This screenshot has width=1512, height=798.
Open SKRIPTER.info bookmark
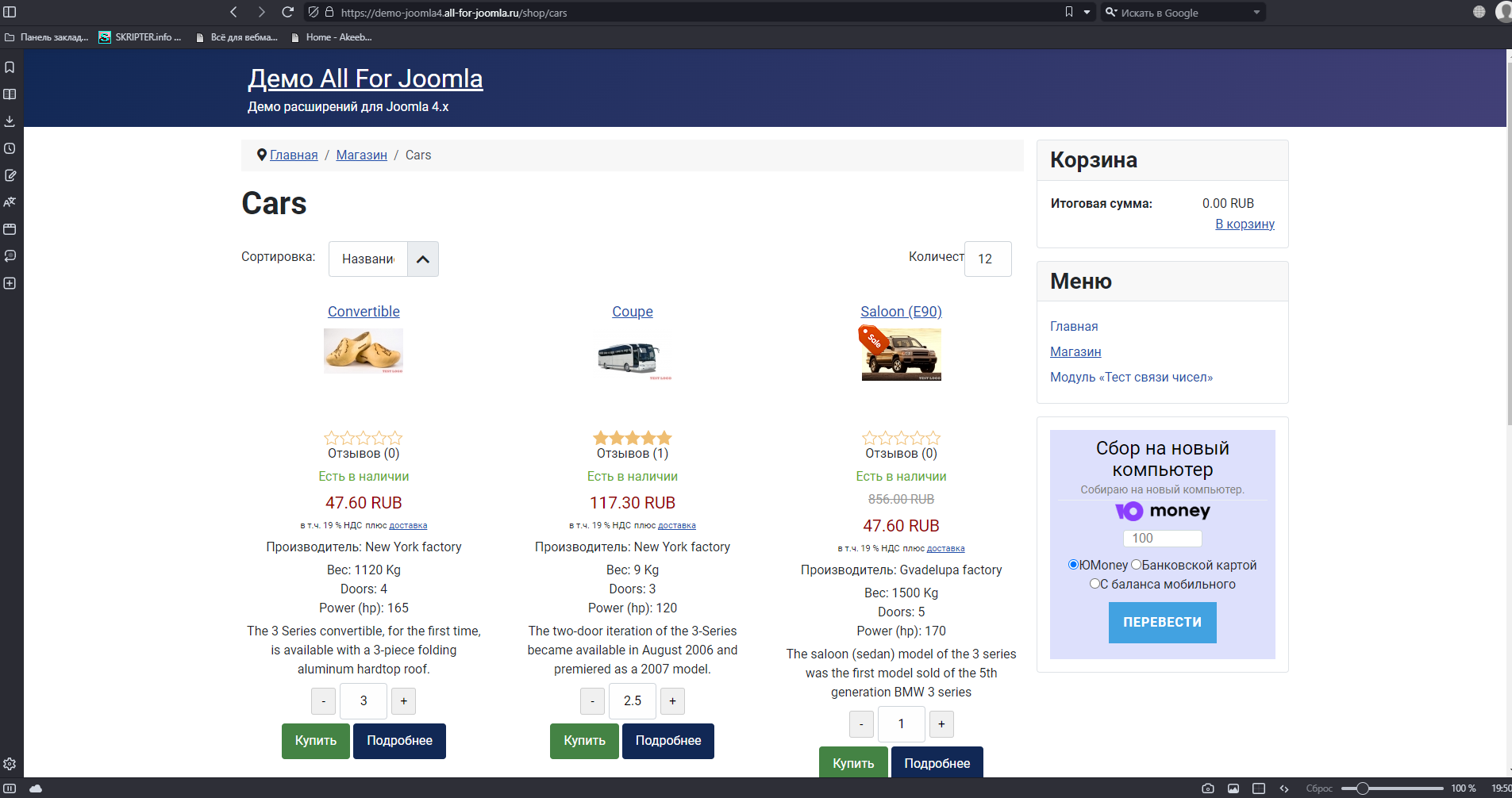click(x=140, y=37)
